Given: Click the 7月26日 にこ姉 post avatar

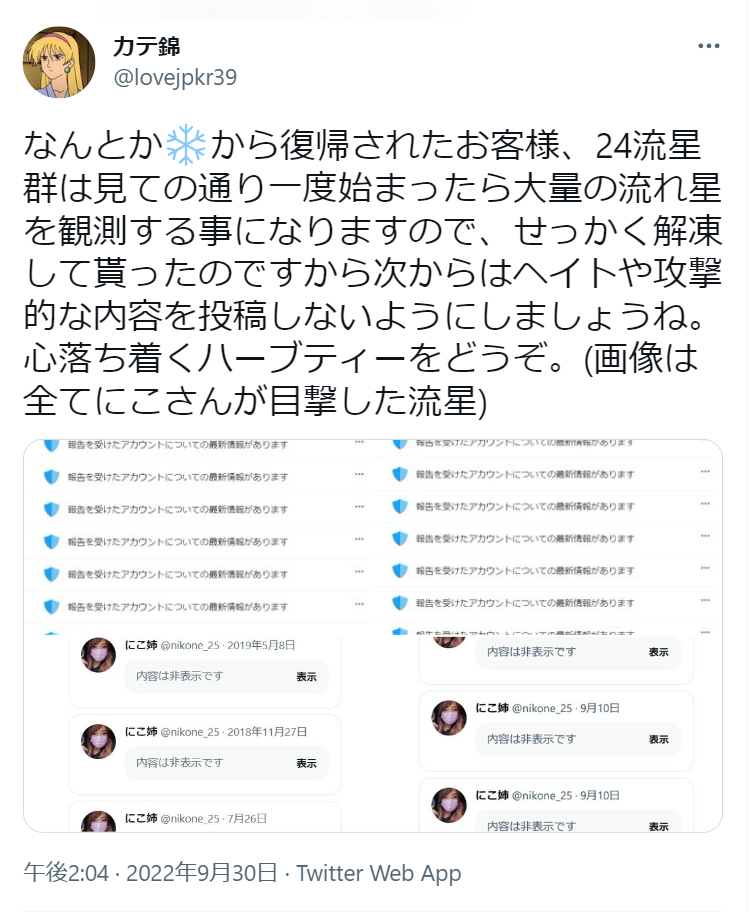Looking at the screenshot, I should [99, 821].
